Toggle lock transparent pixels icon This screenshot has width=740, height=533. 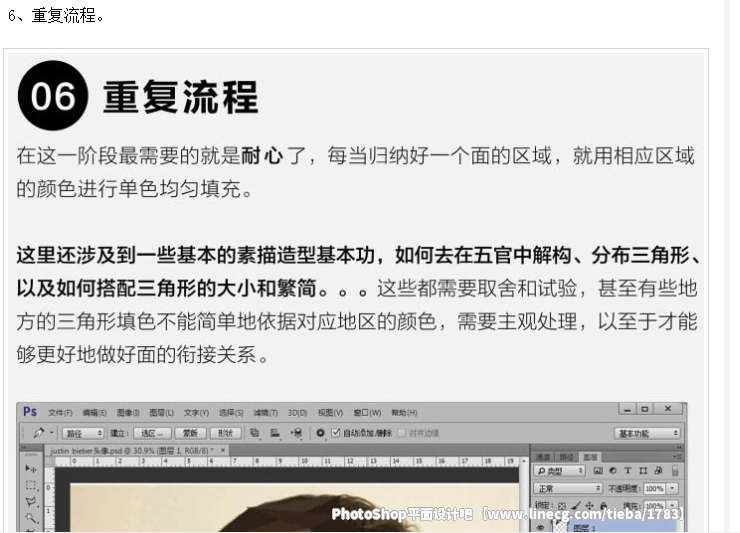click(x=562, y=506)
